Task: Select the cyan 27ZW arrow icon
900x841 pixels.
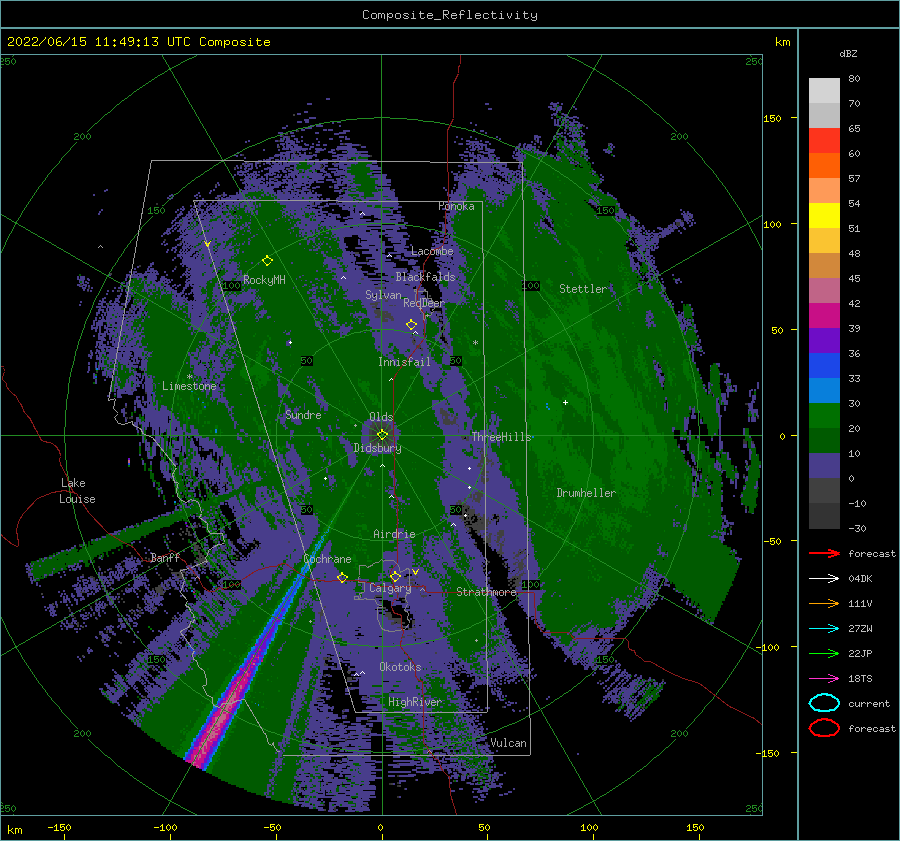Action: (824, 628)
